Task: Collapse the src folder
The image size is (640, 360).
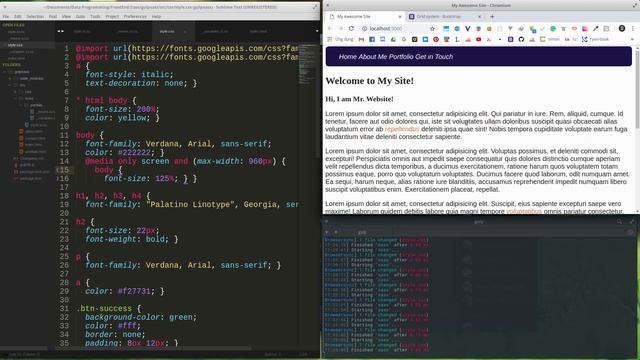Action: click(10, 85)
